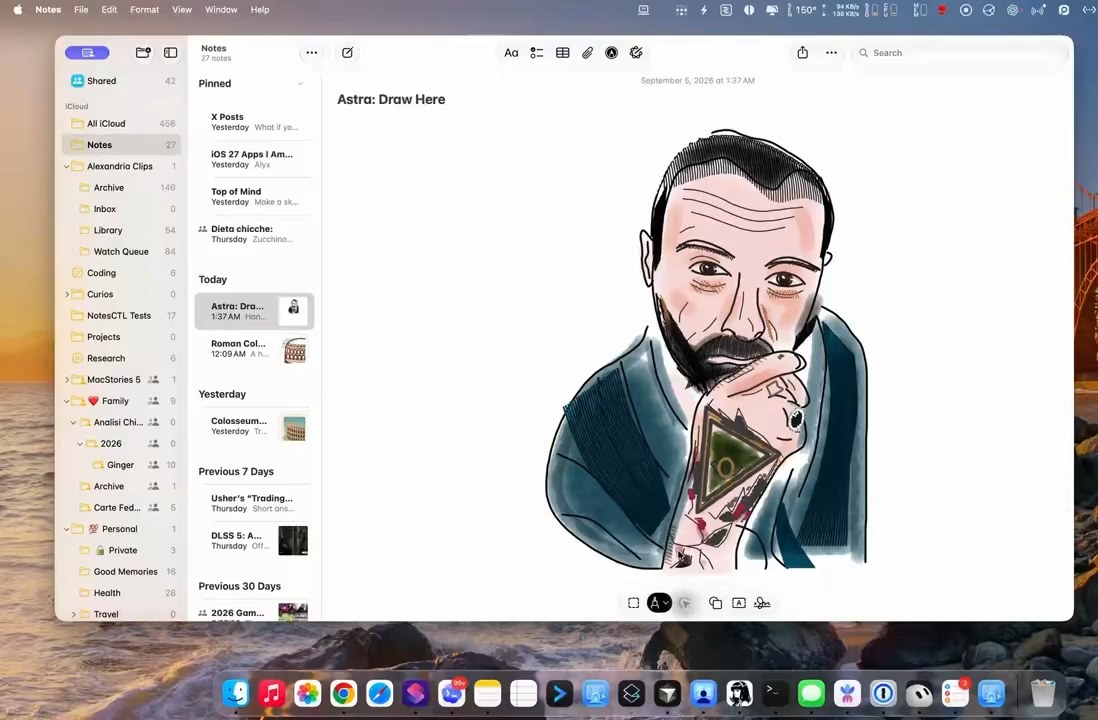Click the Astra: Draw Here note title
Image resolution: width=1098 pixels, height=720 pixels.
(391, 99)
